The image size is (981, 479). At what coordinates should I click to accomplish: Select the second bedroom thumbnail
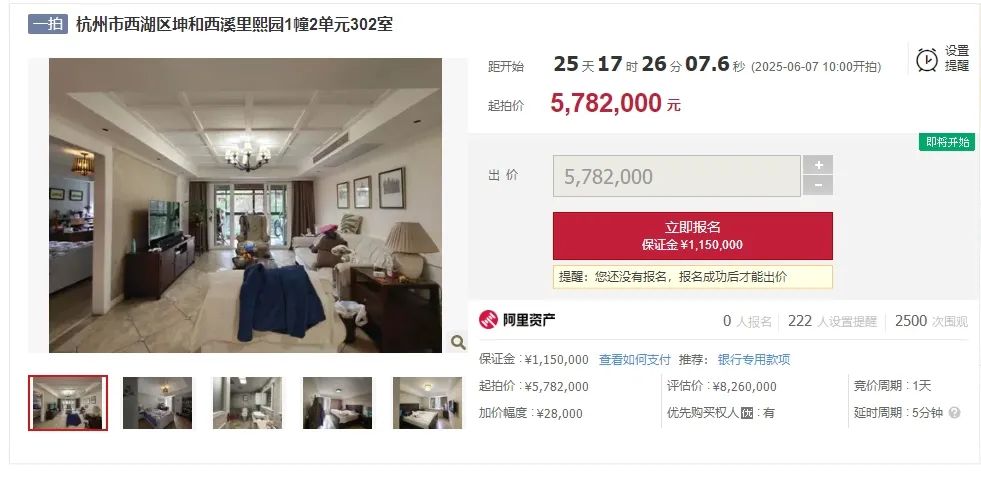pyautogui.click(x=157, y=403)
